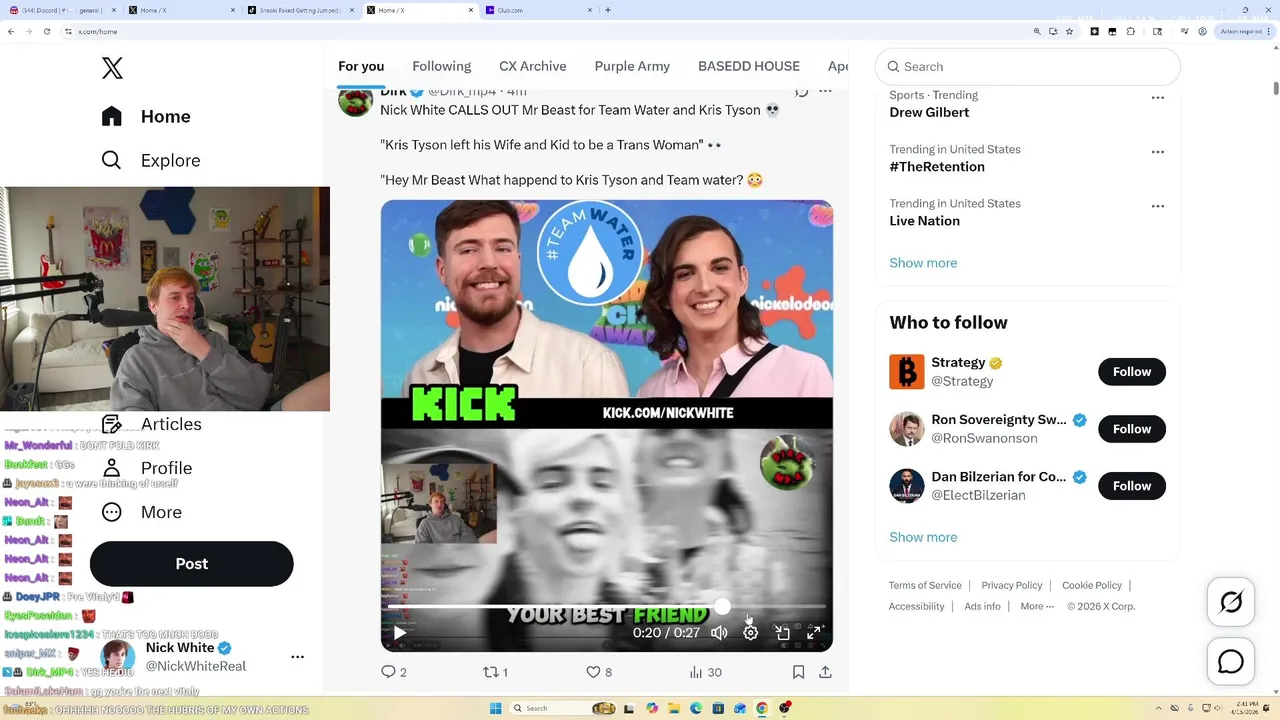Share Dirk's tweet
Screen dimensions: 1280x720
[825, 672]
